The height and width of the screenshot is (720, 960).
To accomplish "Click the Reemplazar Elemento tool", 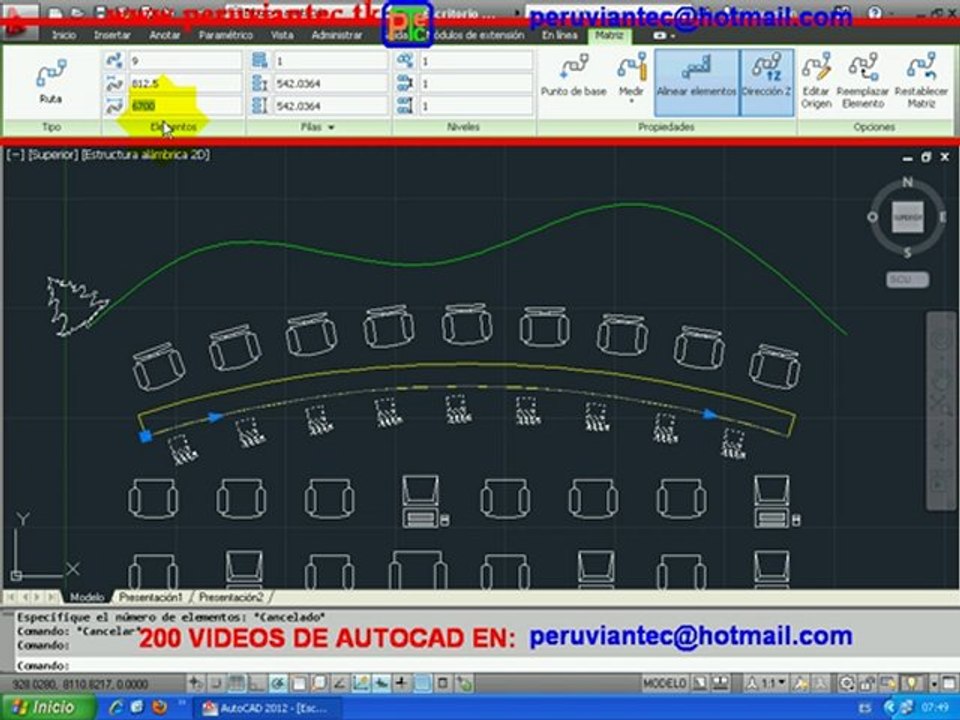I will coord(863,80).
